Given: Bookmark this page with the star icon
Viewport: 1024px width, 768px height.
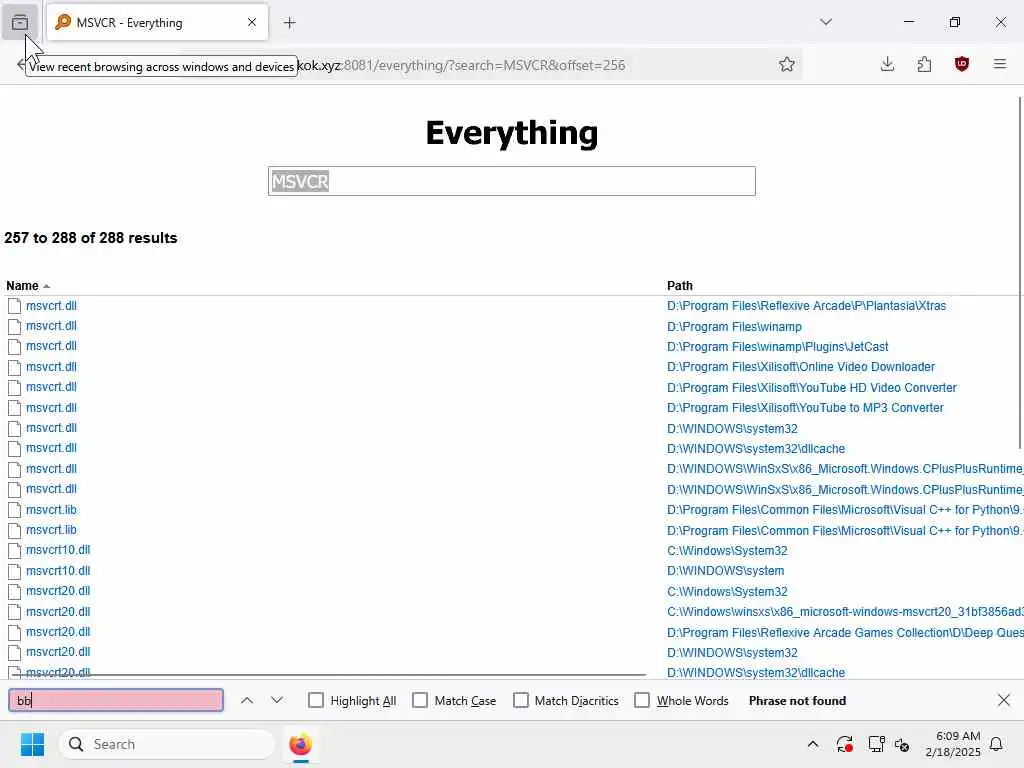Looking at the screenshot, I should pos(786,64).
